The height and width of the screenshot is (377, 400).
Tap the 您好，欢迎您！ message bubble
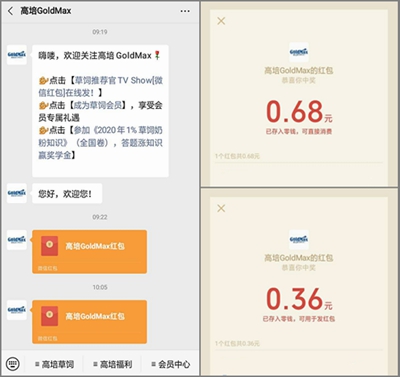67,193
